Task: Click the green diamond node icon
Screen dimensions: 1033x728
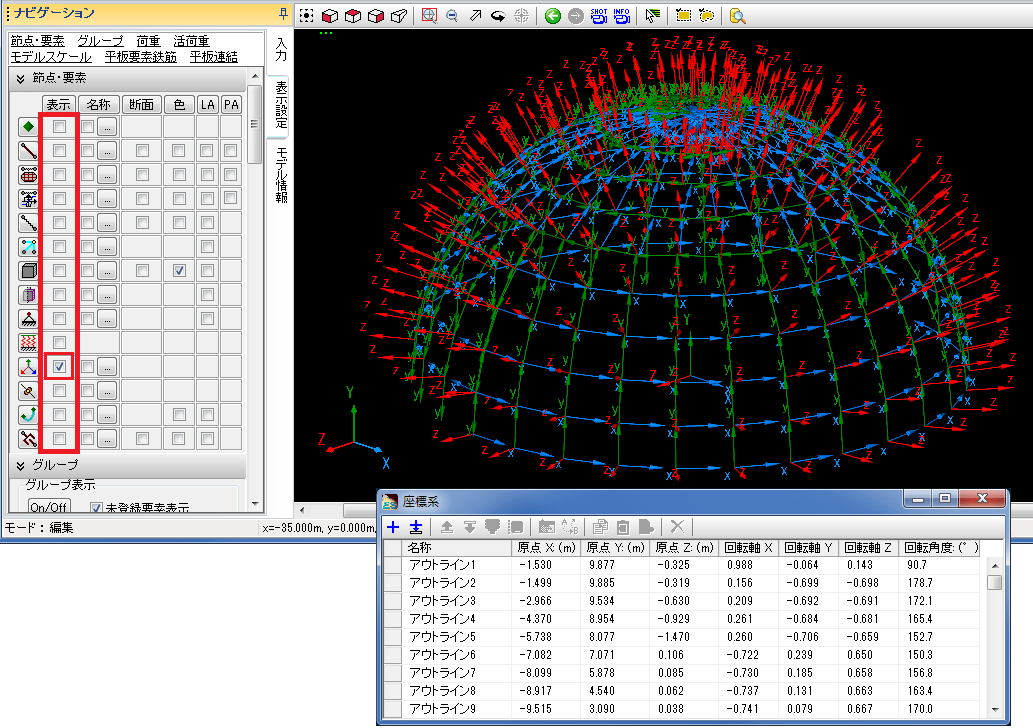Action: point(29,127)
